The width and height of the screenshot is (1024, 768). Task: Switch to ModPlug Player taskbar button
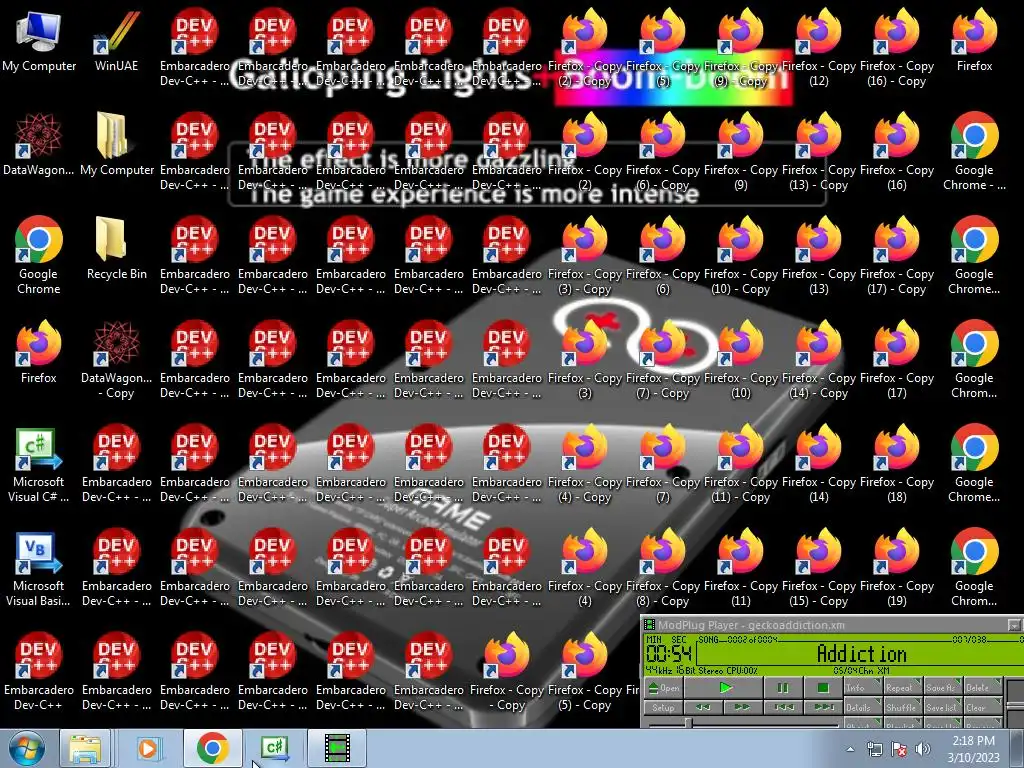pyautogui.click(x=338, y=748)
